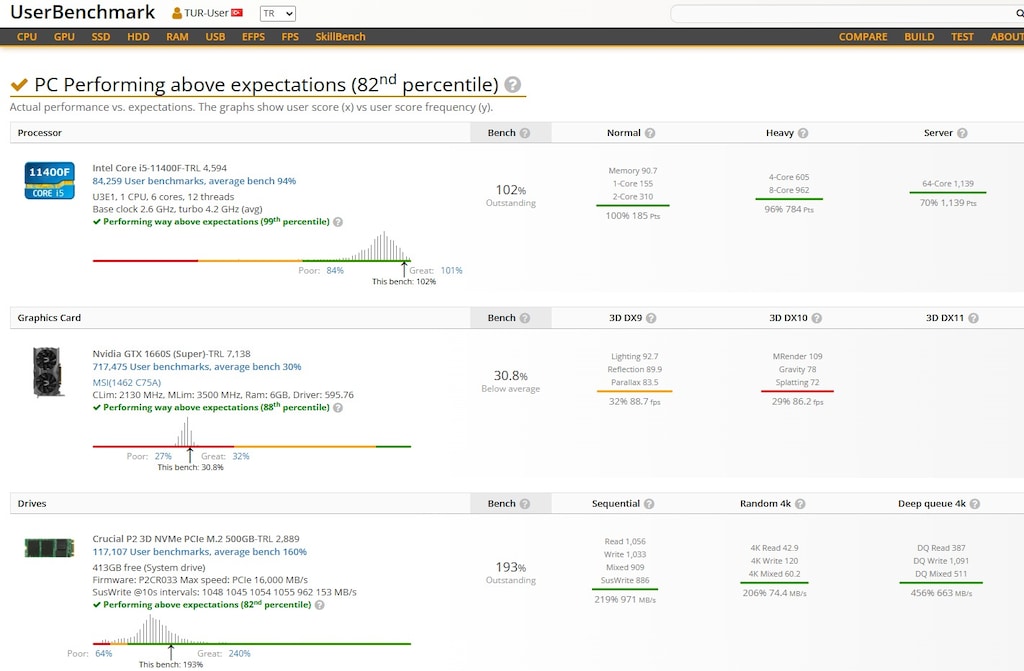Viewport: 1024px width, 671px height.
Task: Open the MSI(1462 C75A) link
Action: 127,382
